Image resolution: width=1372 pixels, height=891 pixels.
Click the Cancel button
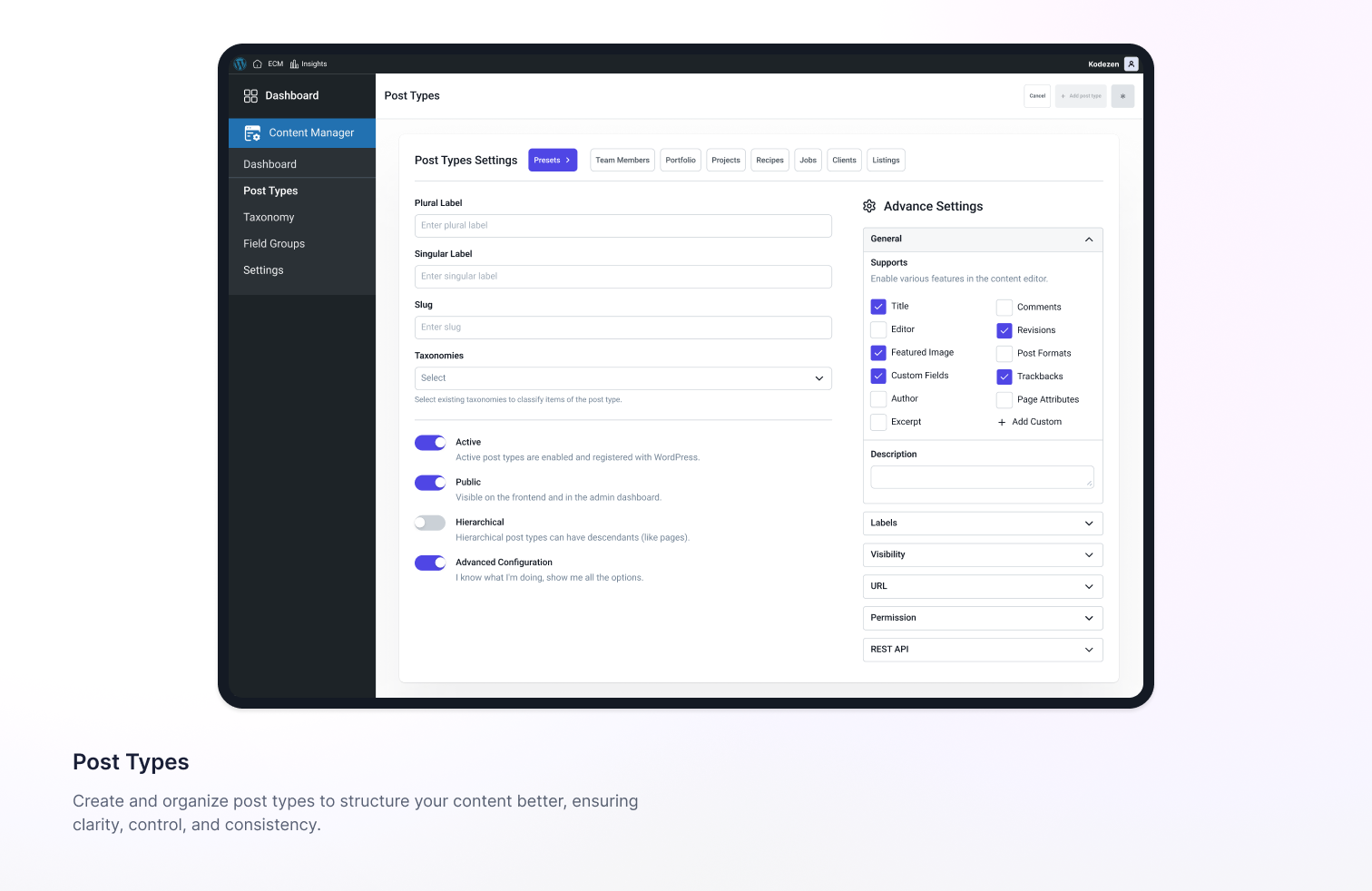pyautogui.click(x=1036, y=95)
